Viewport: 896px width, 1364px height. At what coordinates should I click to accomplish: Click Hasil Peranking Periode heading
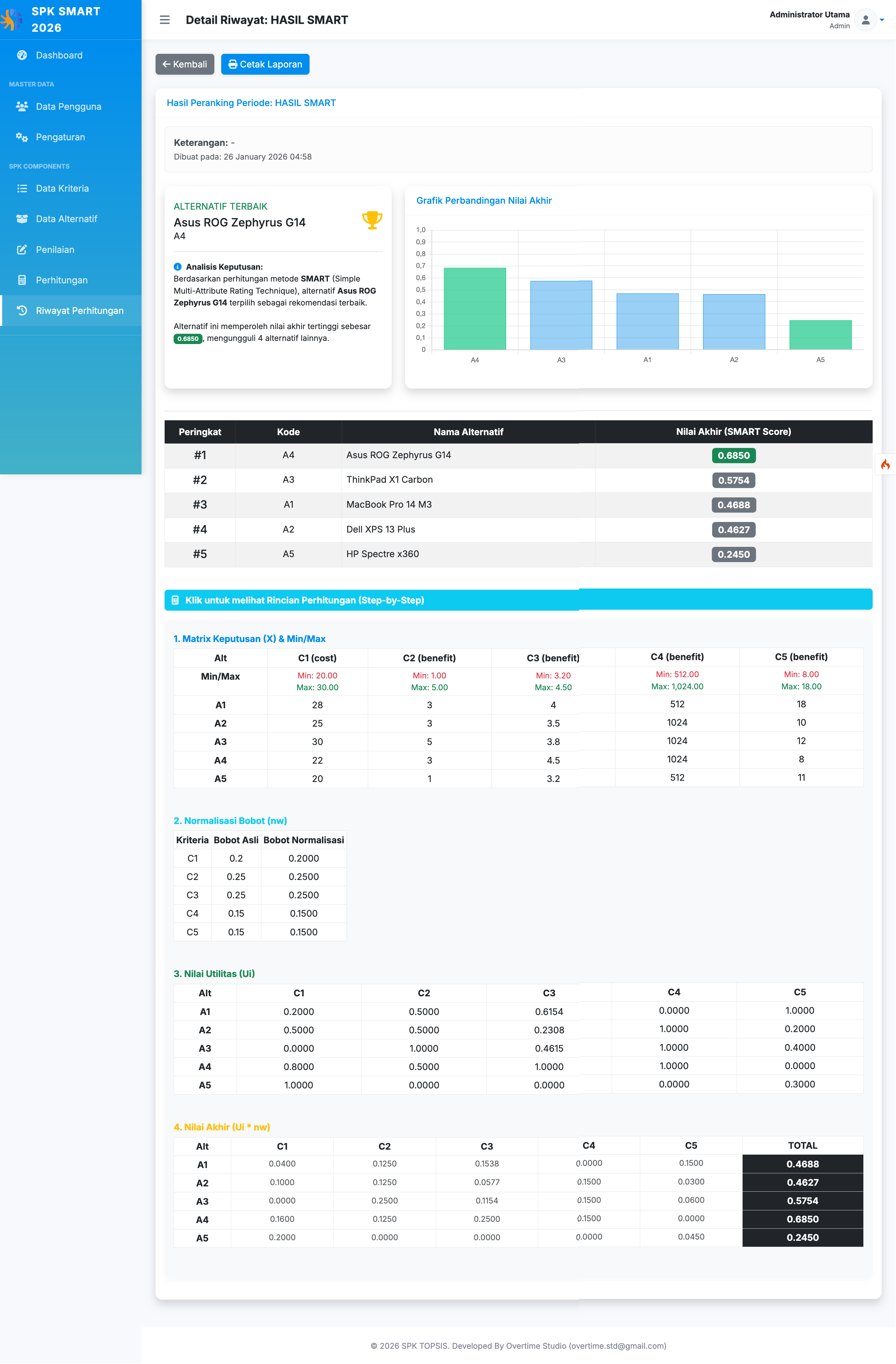251,103
